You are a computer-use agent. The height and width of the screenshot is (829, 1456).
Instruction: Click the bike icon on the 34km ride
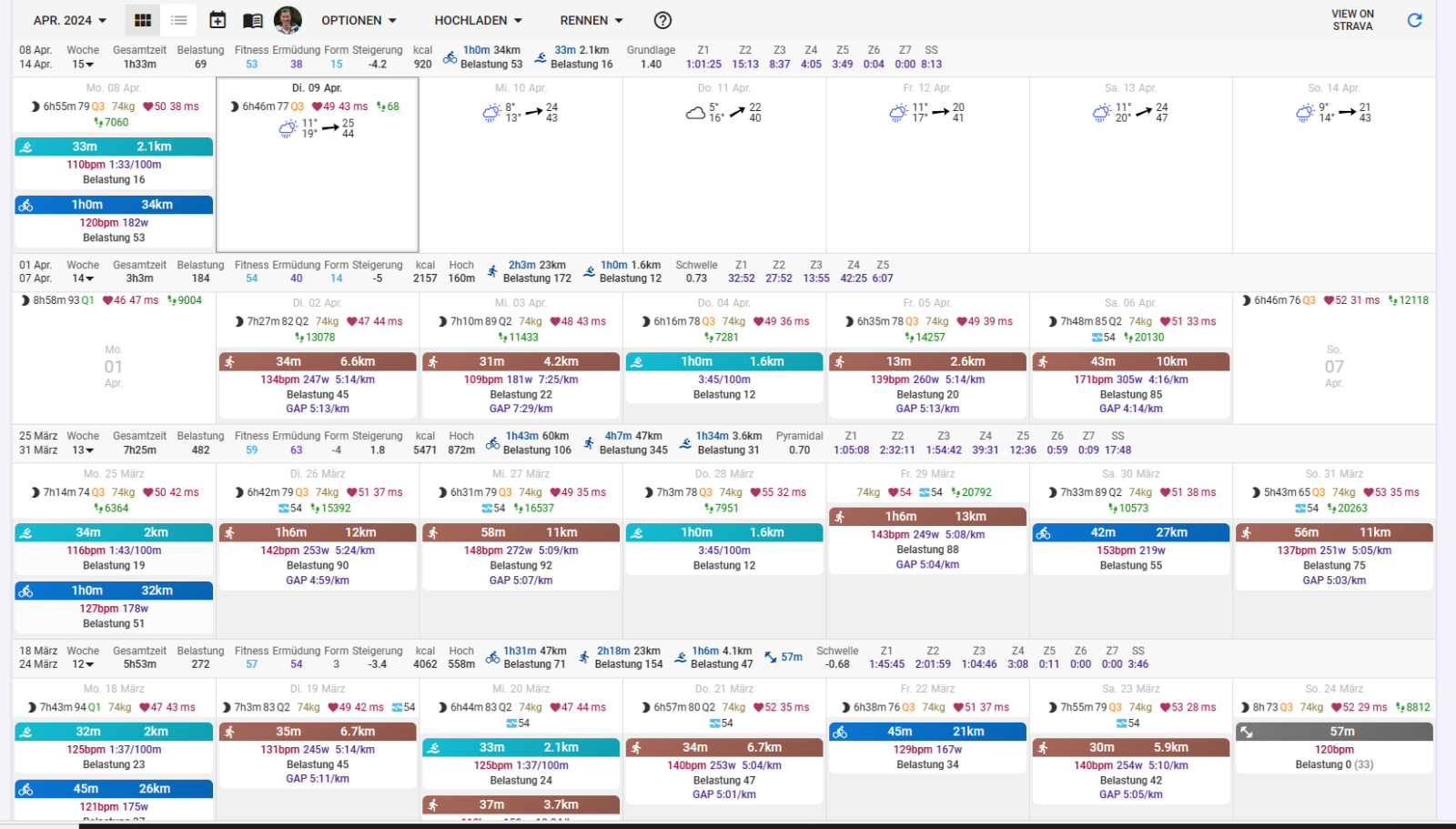click(26, 206)
